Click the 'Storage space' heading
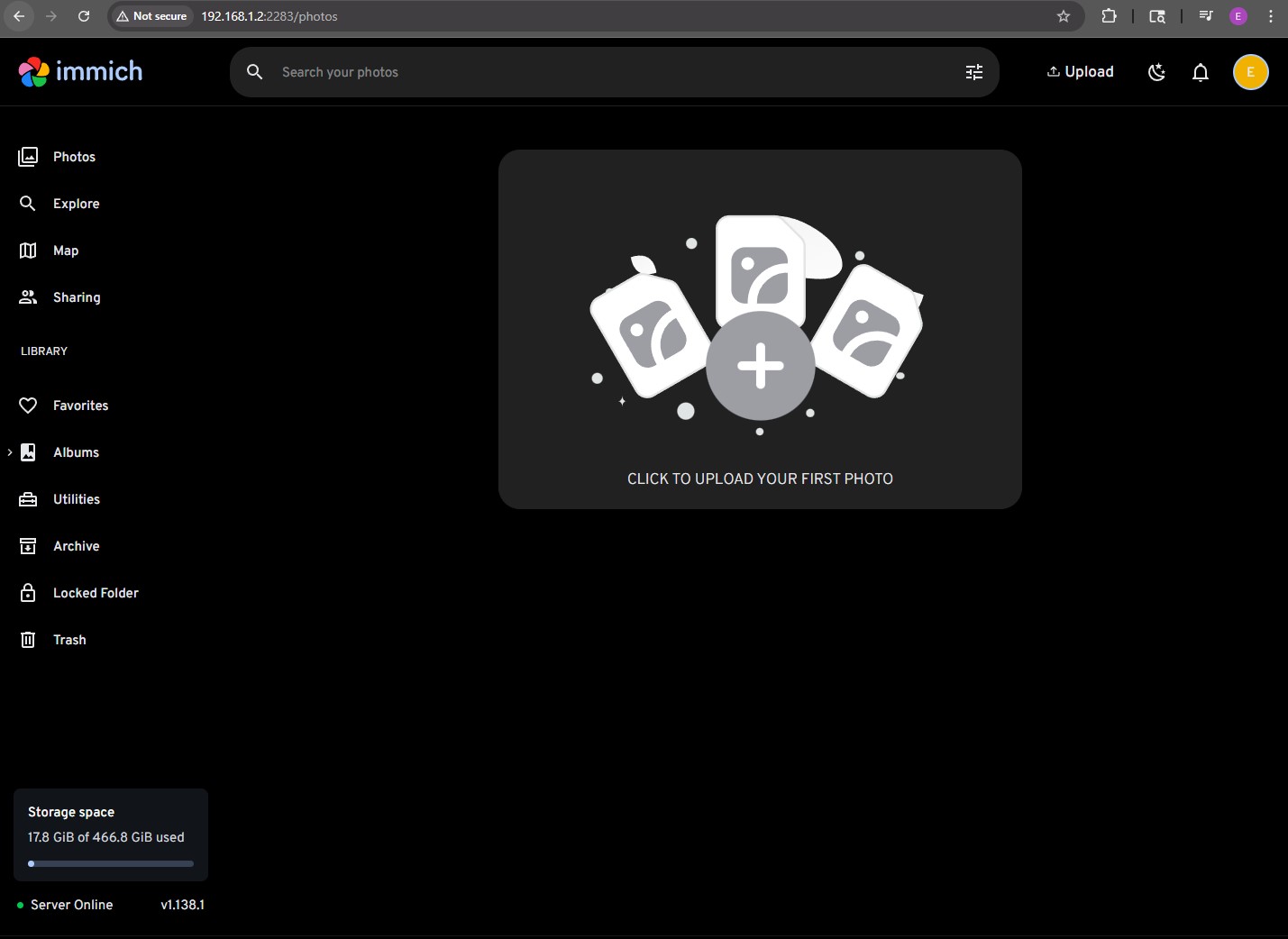 tap(71, 812)
